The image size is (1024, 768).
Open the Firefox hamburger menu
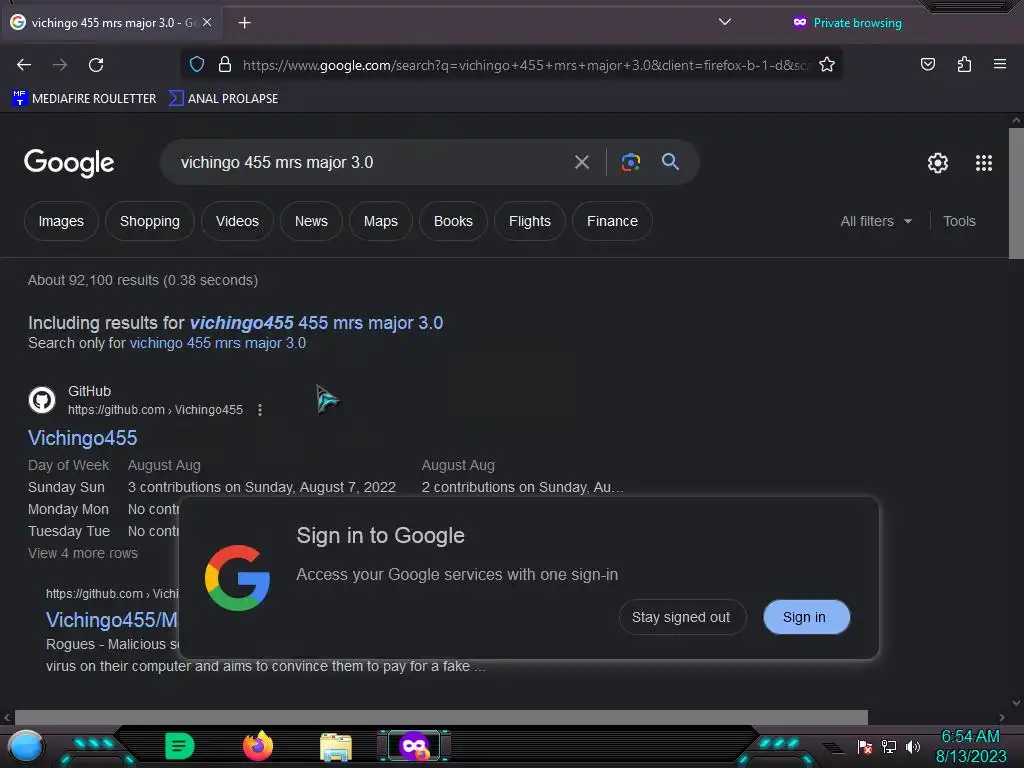coord(999,64)
